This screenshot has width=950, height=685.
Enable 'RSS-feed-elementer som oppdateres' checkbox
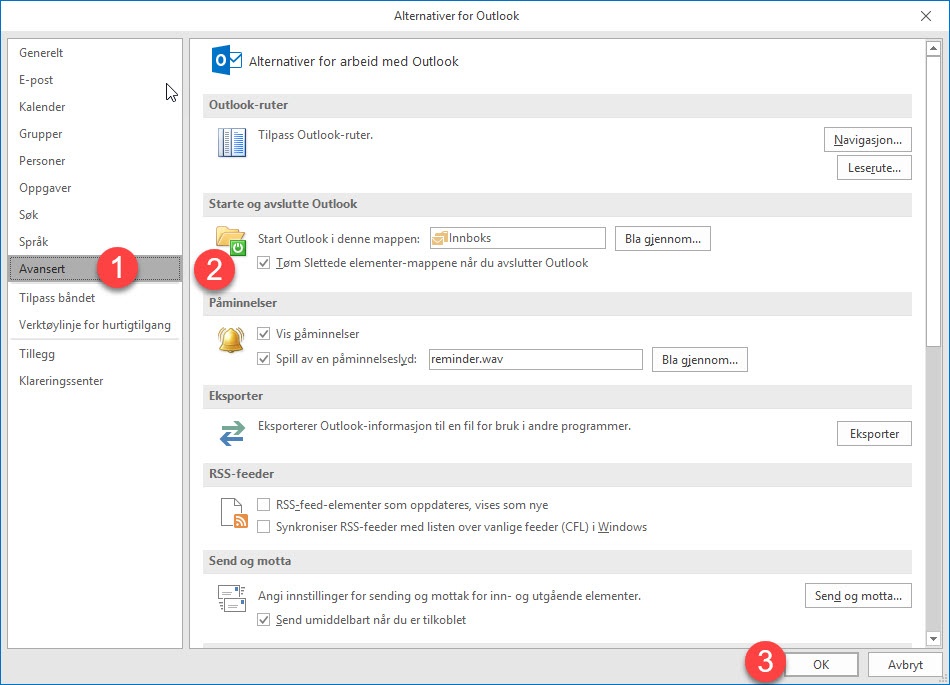[264, 505]
